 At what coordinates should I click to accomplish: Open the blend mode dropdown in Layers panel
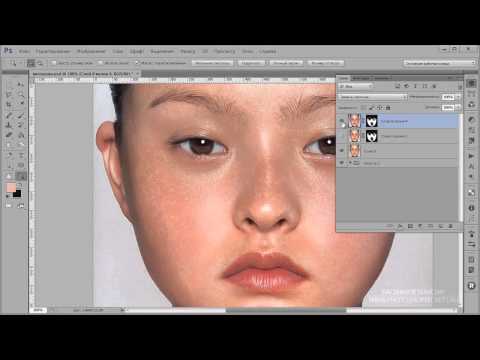pyautogui.click(x=373, y=97)
